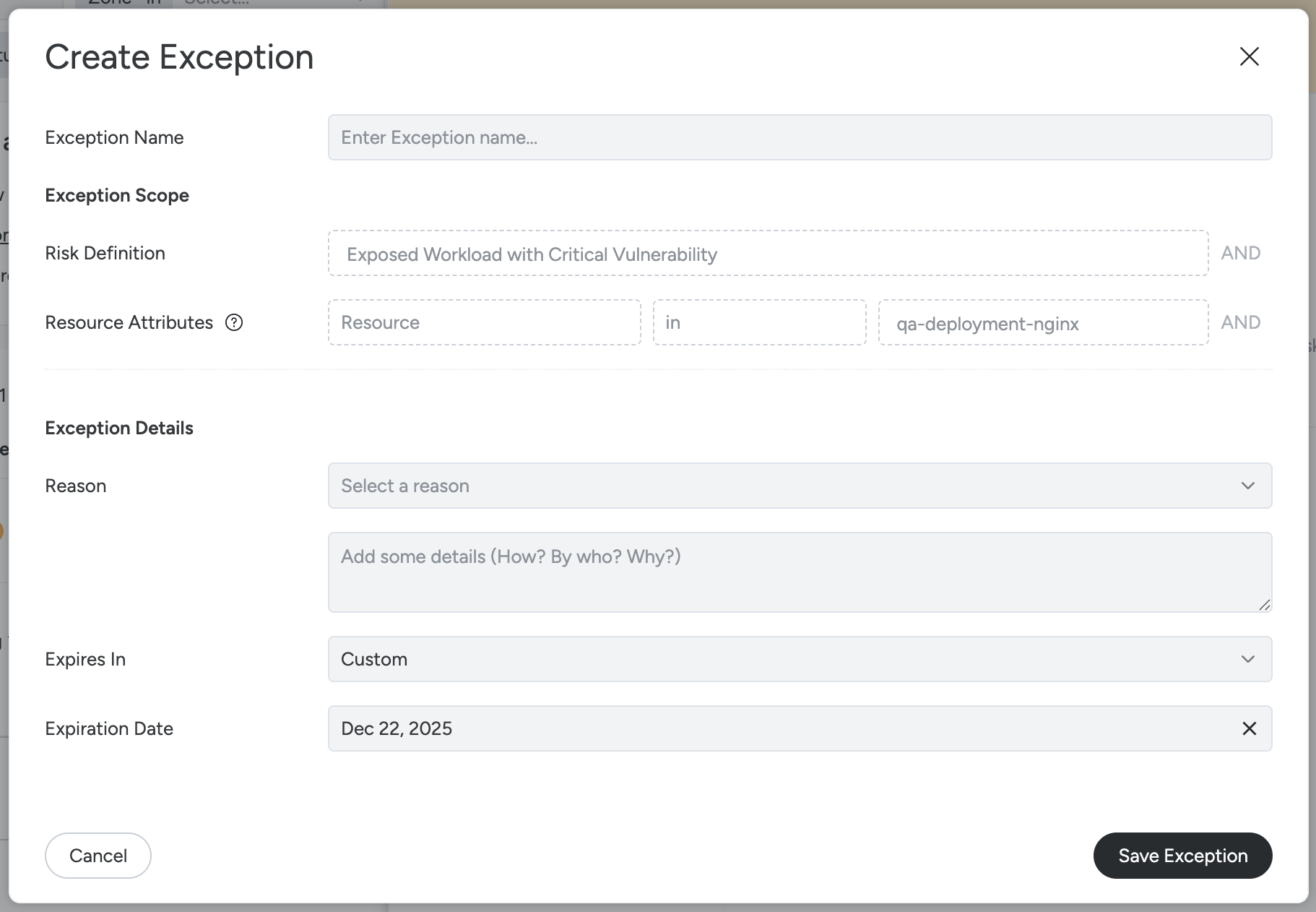
Task: Open the Expiration Date picker field
Action: coord(780,728)
